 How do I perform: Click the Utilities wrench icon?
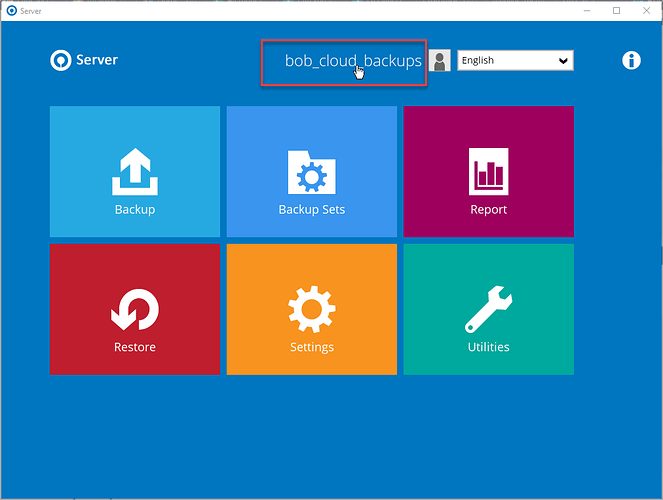[488, 310]
